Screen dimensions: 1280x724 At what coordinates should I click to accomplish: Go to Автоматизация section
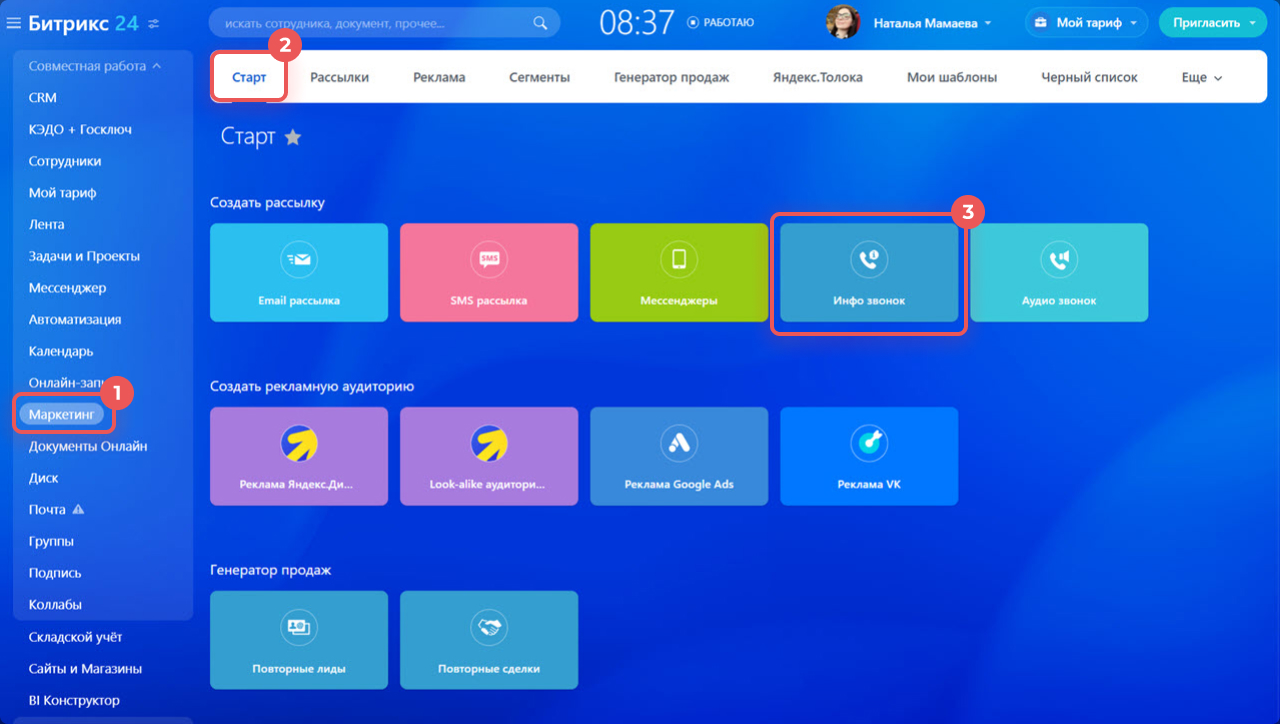click(x=75, y=320)
